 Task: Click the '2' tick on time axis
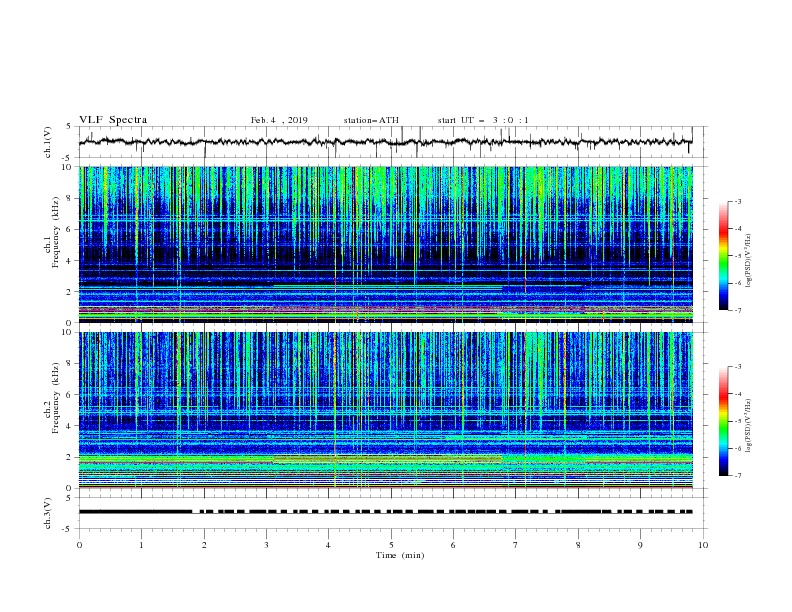[x=204, y=545]
